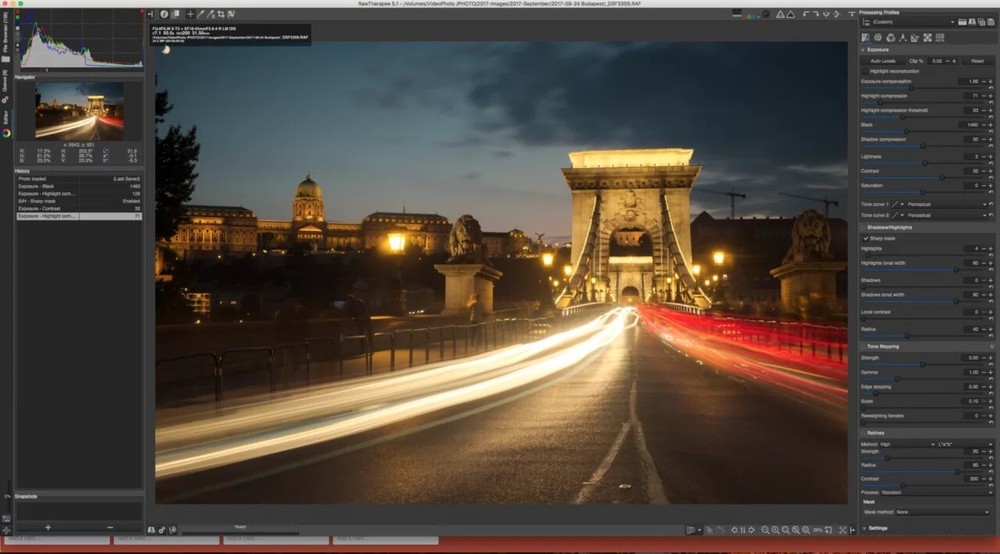This screenshot has height=554, width=1000.
Task: Open Retinex Process Standard dropdown
Action: point(935,492)
